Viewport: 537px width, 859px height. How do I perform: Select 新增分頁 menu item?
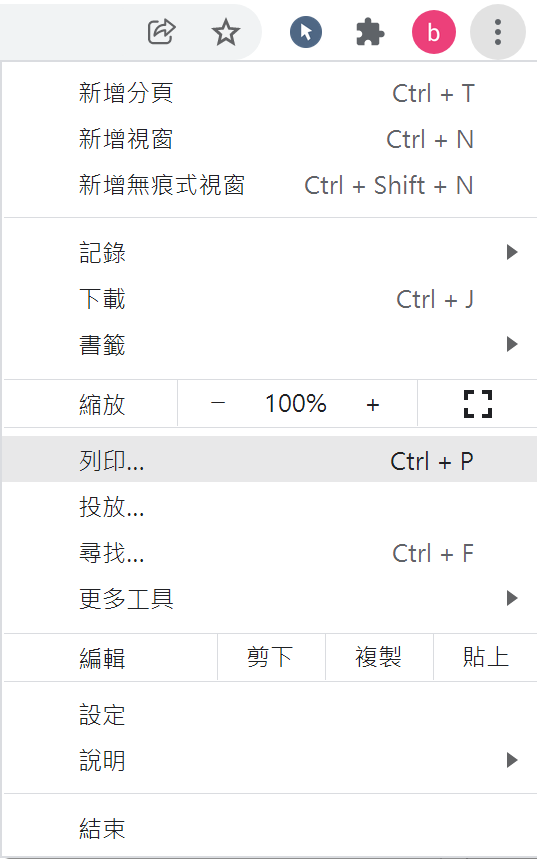point(270,93)
